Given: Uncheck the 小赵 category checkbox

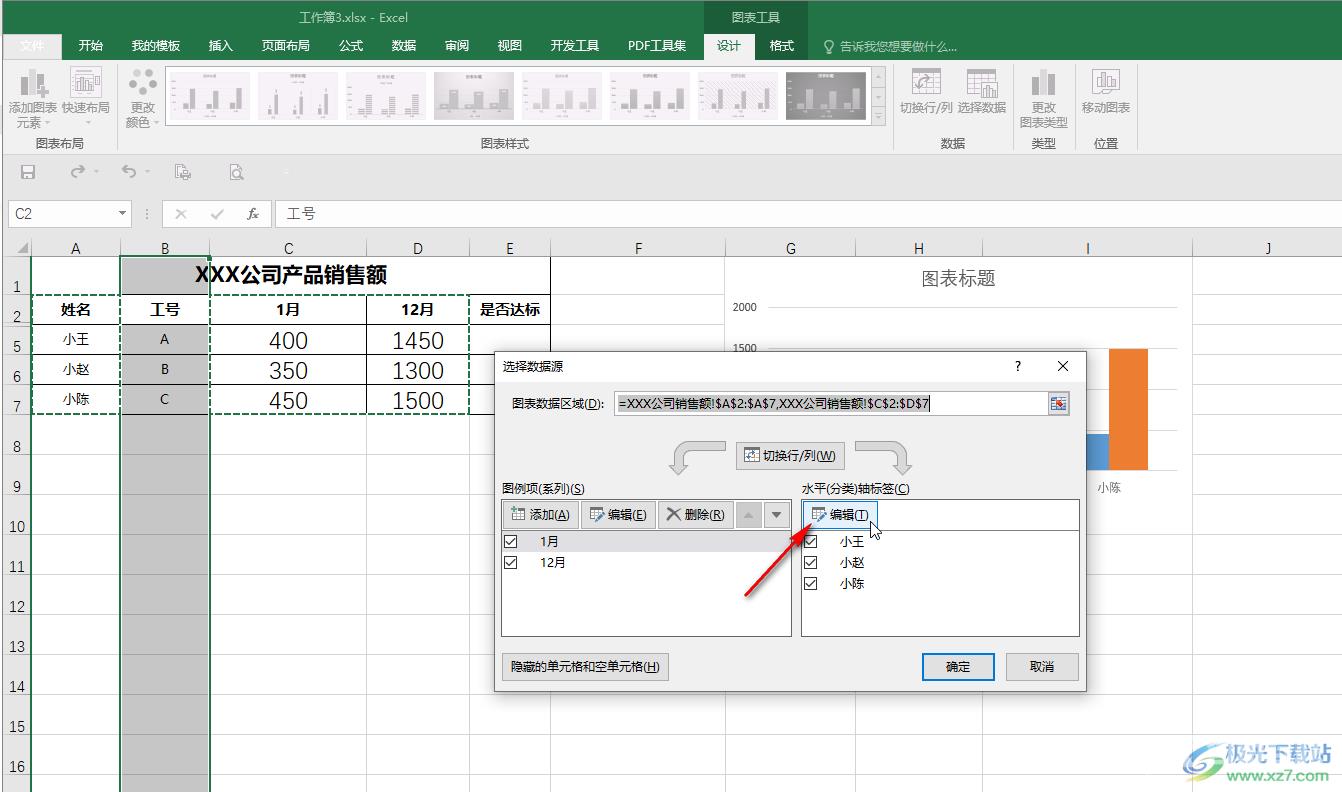Looking at the screenshot, I should (811, 562).
